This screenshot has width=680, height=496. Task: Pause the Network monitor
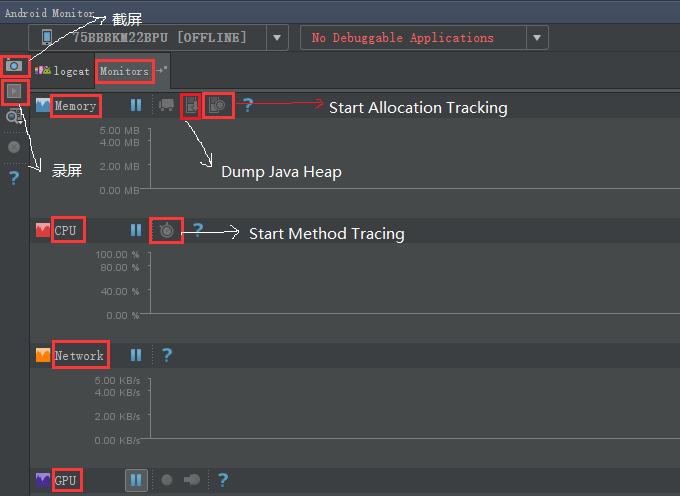point(136,355)
